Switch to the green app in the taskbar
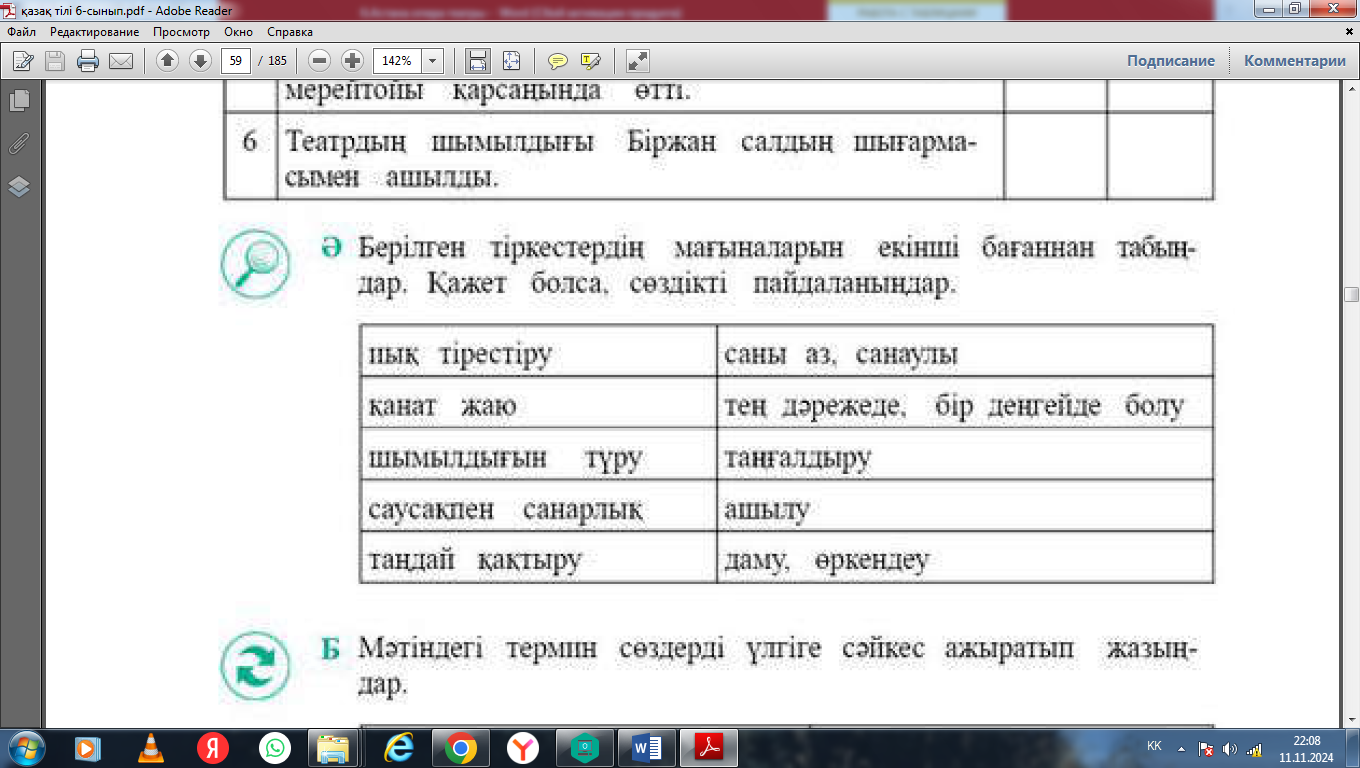Image resolution: width=1360 pixels, height=768 pixels. coord(584,747)
